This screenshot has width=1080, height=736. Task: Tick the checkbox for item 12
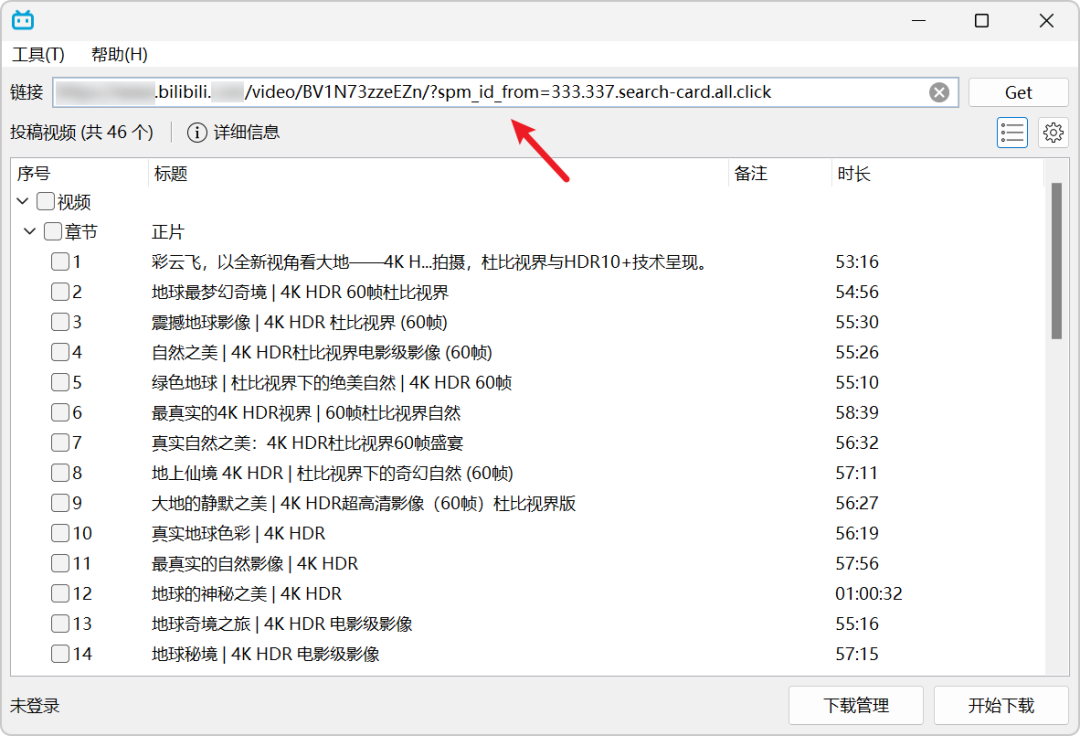pos(61,593)
